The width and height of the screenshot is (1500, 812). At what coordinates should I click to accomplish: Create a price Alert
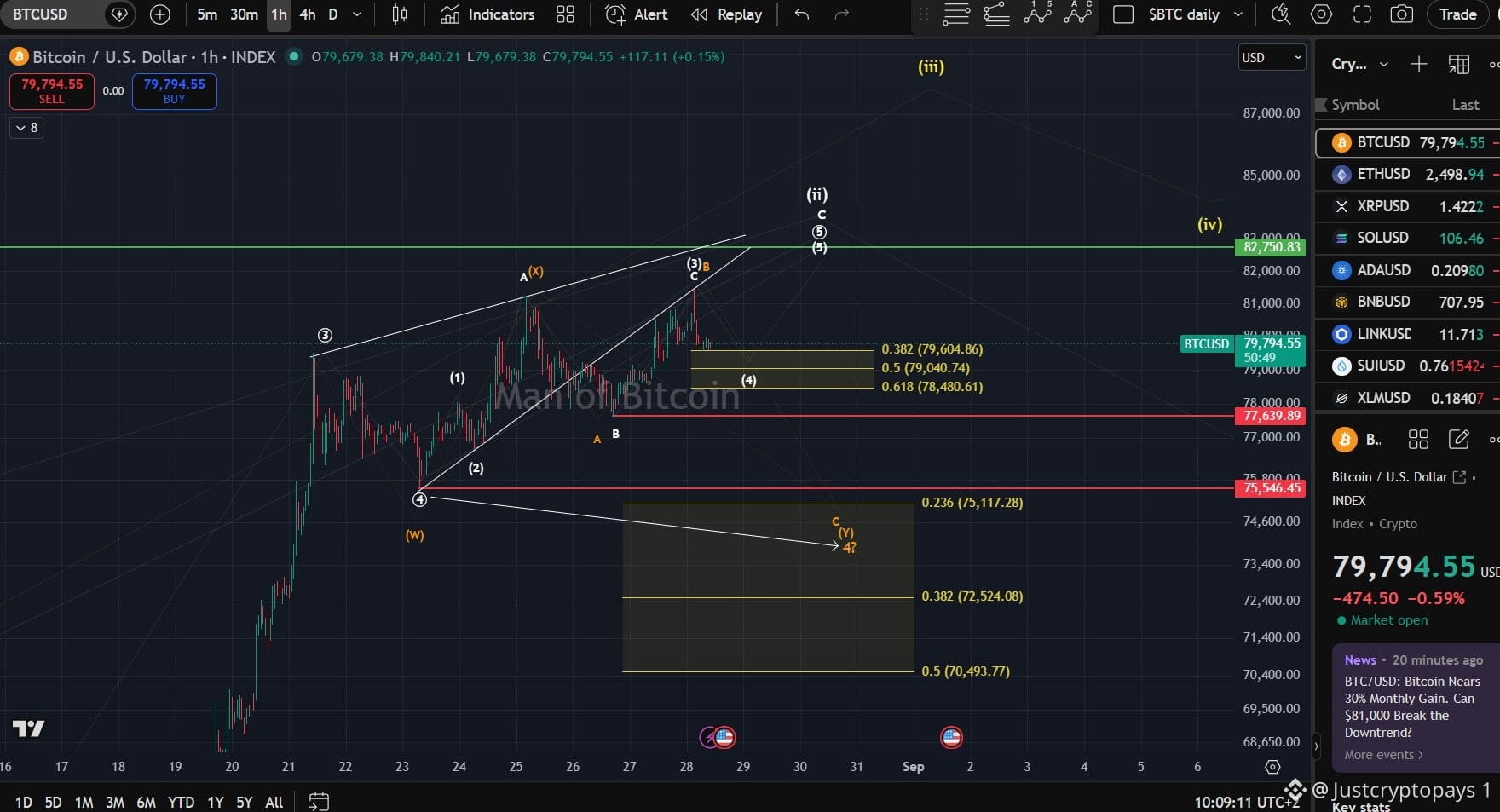tap(637, 14)
